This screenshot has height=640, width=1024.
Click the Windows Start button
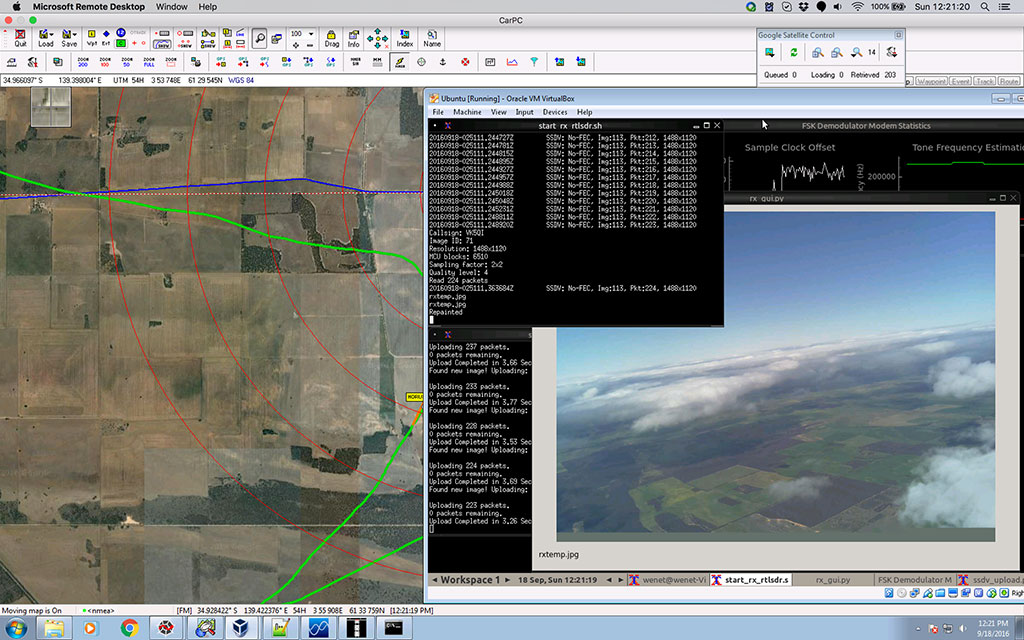16,629
